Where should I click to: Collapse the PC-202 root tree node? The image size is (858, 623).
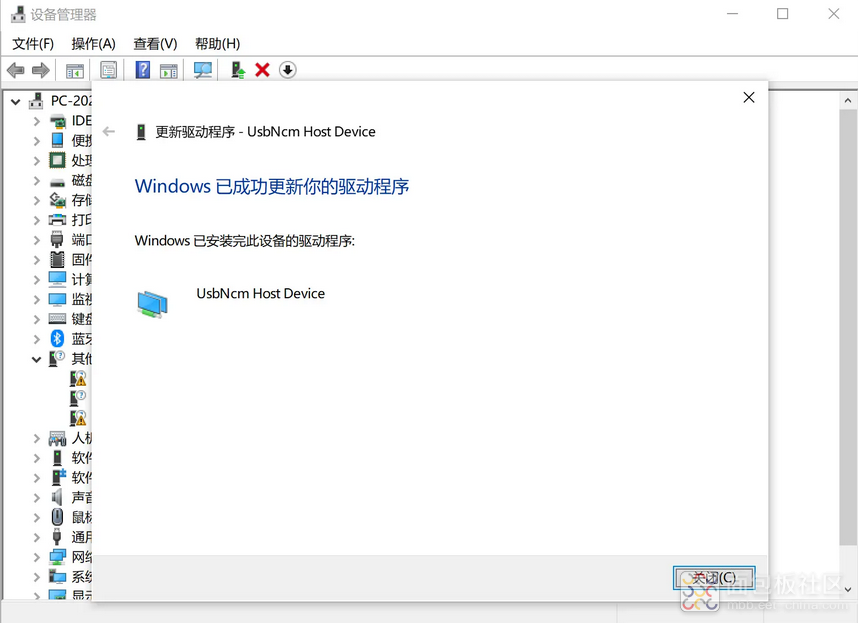(16, 101)
